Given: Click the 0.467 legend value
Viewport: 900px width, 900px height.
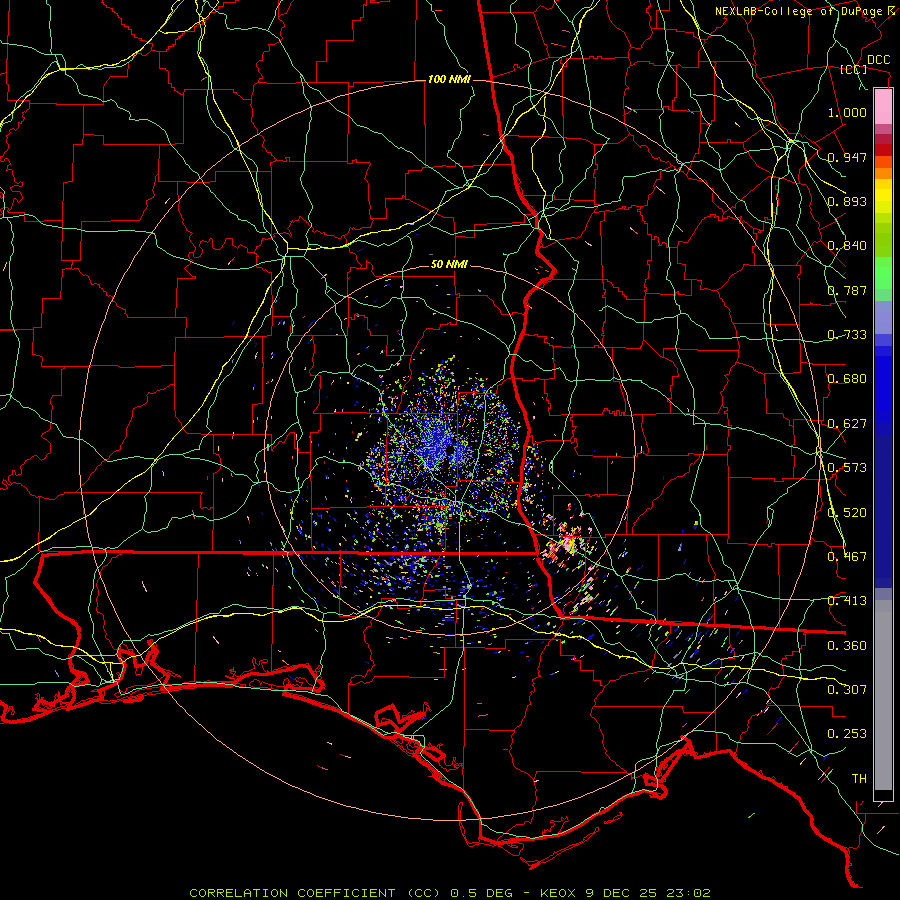Looking at the screenshot, I should 847,556.
